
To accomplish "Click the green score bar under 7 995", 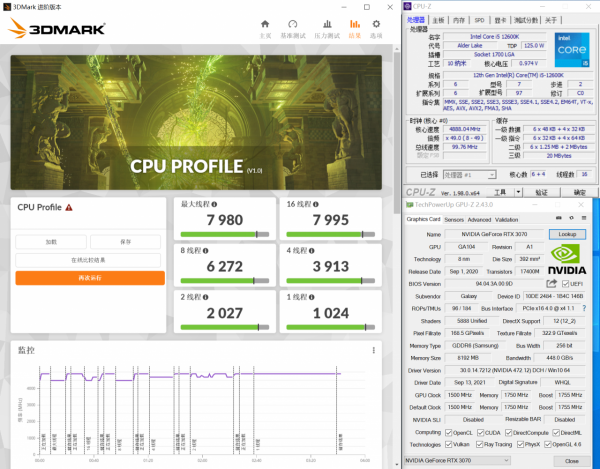I will (x=331, y=234).
